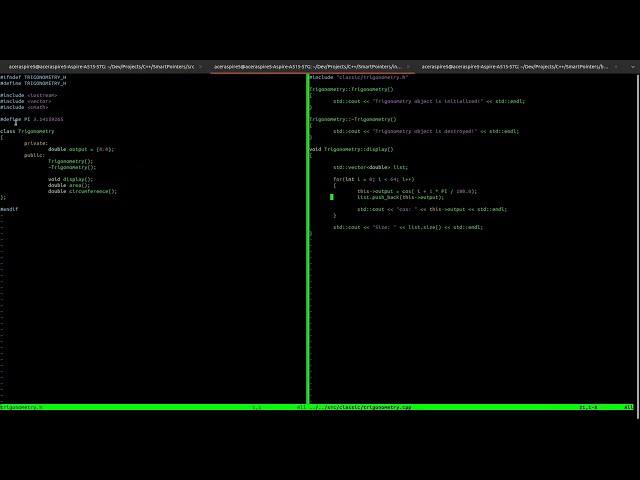Close the middle active terminal tab
This screenshot has height=480, width=640.
[408, 67]
